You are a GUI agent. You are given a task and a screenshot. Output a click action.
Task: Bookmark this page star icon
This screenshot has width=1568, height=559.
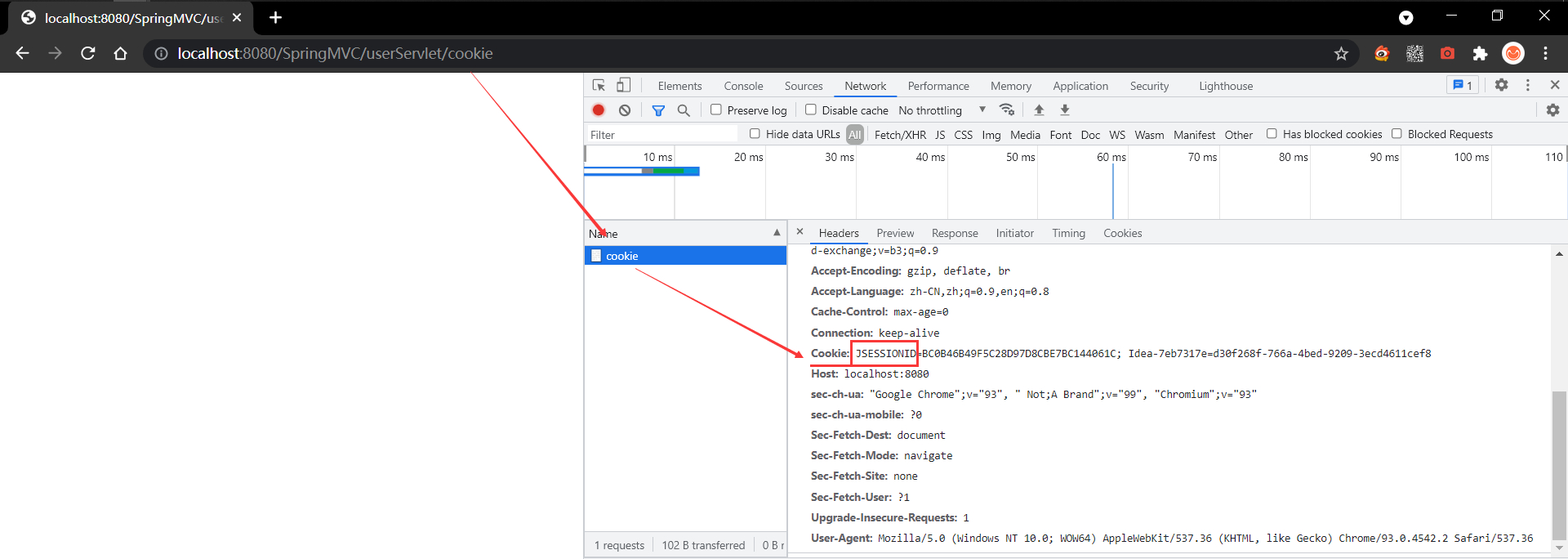coord(1341,53)
